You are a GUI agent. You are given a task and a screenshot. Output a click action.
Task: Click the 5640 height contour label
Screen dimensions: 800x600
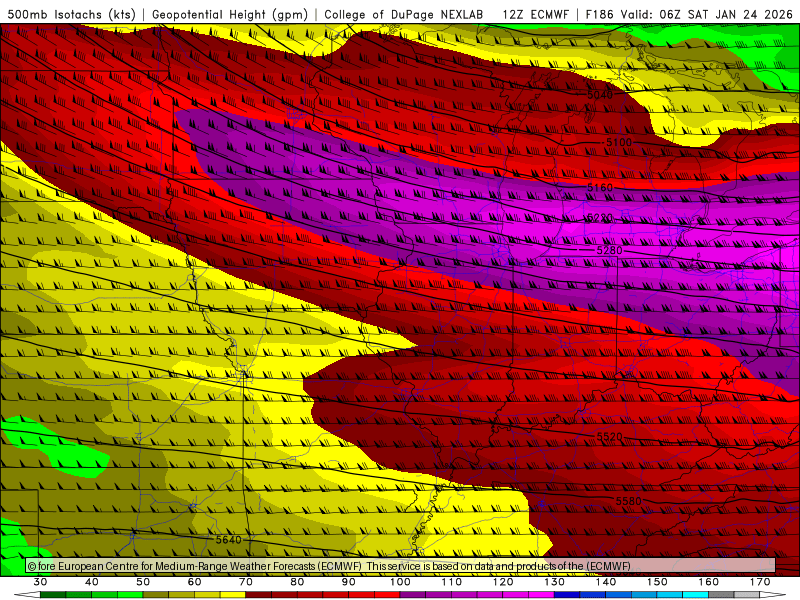point(229,539)
